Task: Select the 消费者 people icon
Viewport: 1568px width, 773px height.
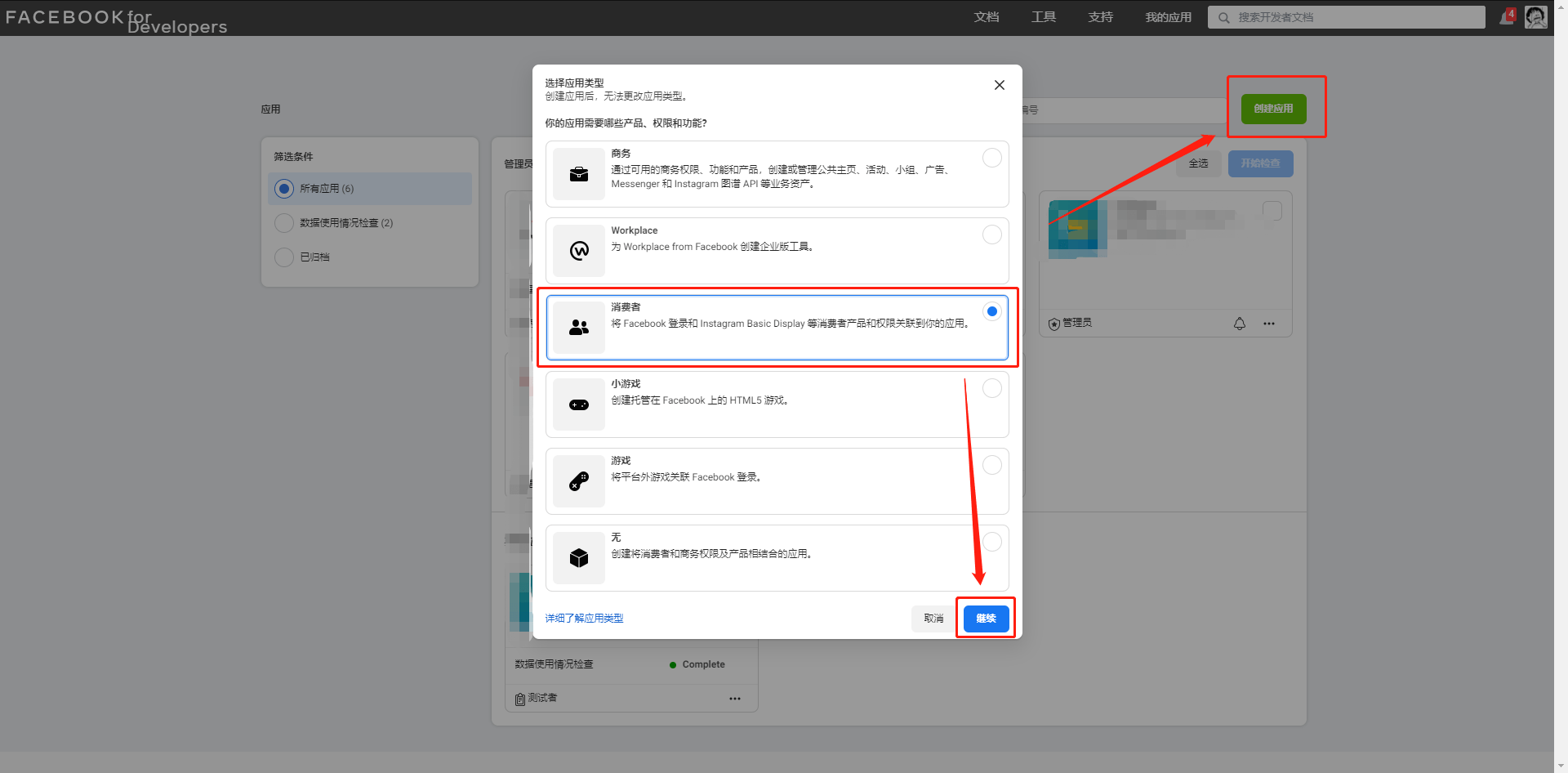Action: tap(578, 328)
